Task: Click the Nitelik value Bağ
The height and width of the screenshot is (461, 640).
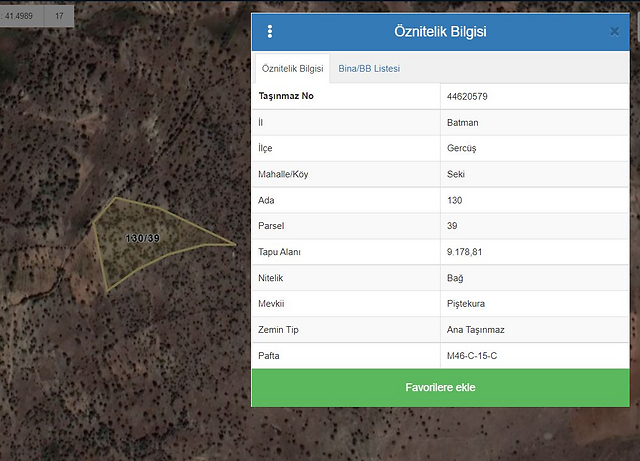Action: [456, 278]
